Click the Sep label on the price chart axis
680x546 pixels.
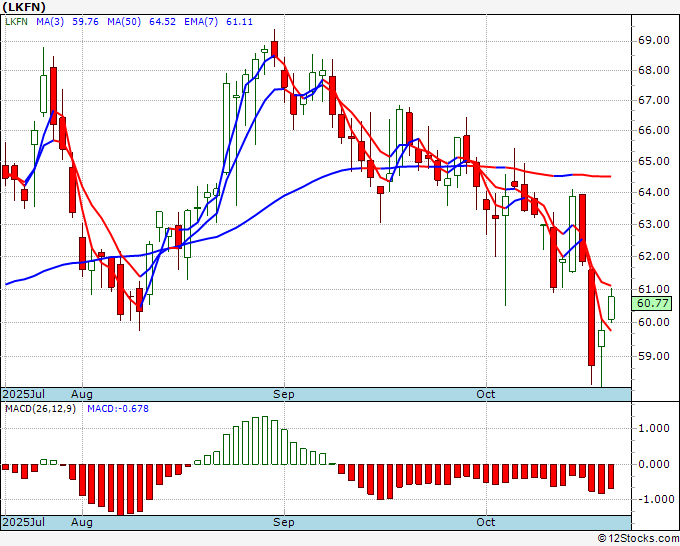(x=284, y=394)
